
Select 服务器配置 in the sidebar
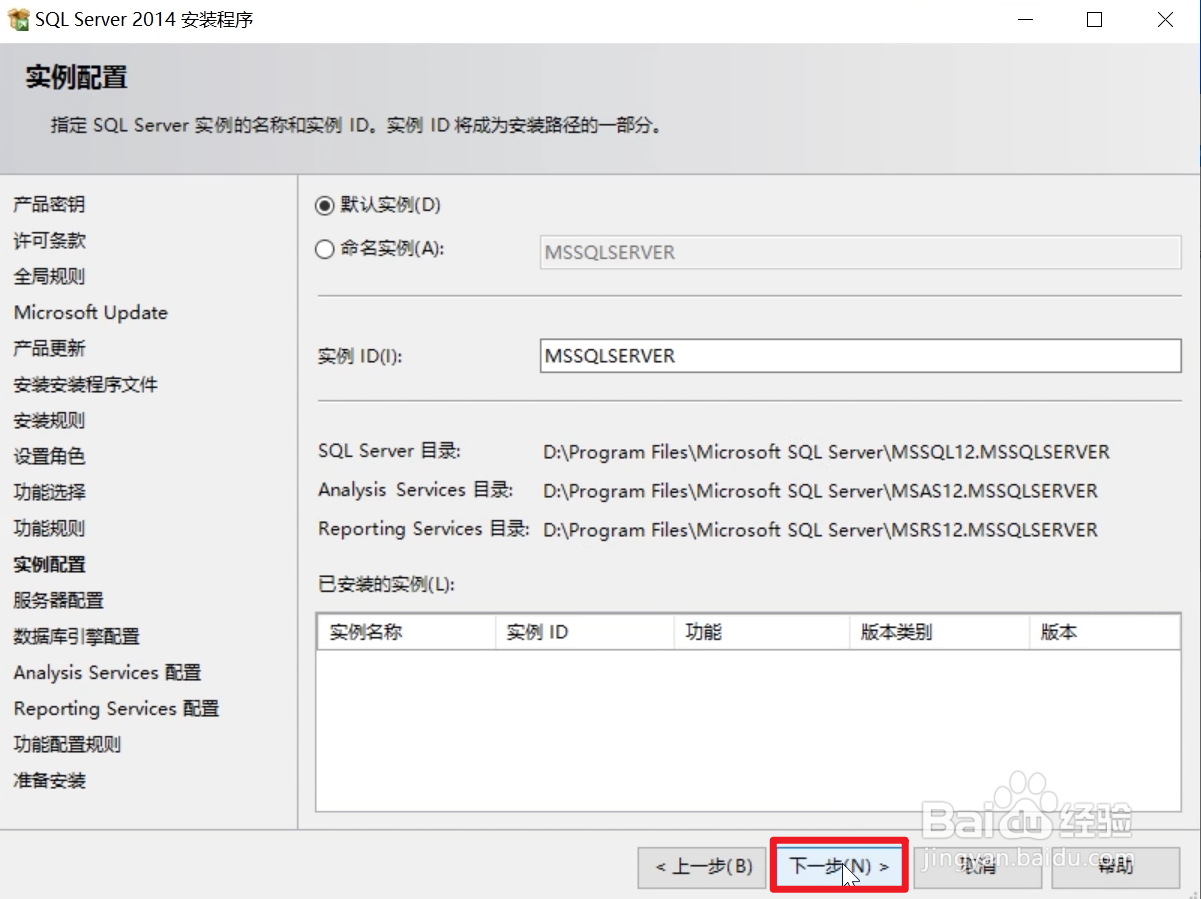48,600
